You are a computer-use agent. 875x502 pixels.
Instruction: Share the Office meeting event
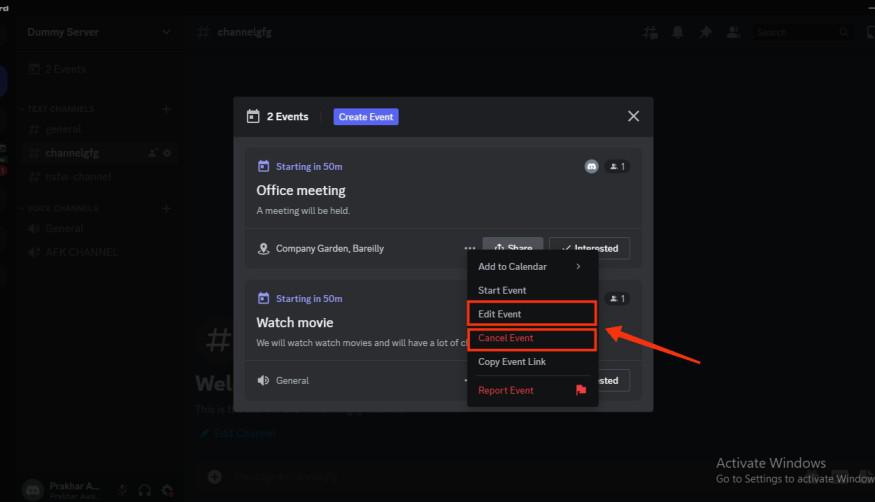click(x=512, y=246)
